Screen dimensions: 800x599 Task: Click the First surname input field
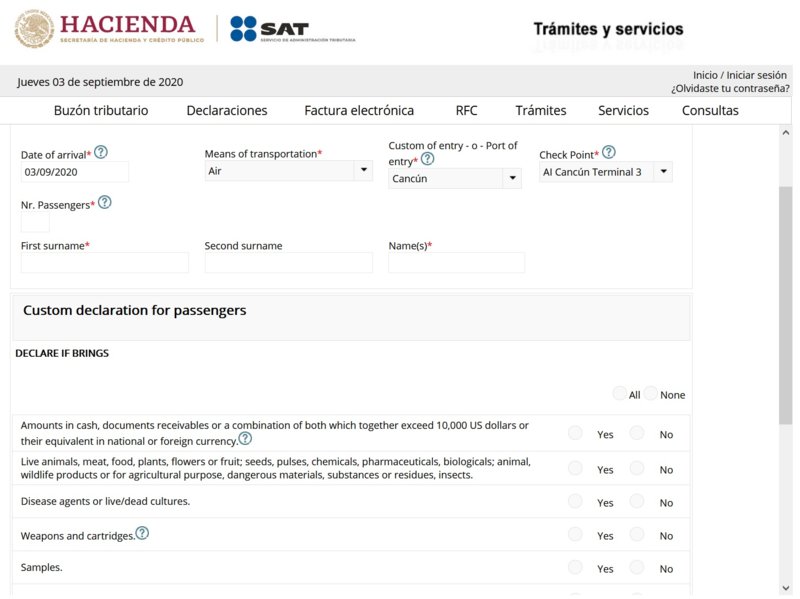(x=105, y=263)
